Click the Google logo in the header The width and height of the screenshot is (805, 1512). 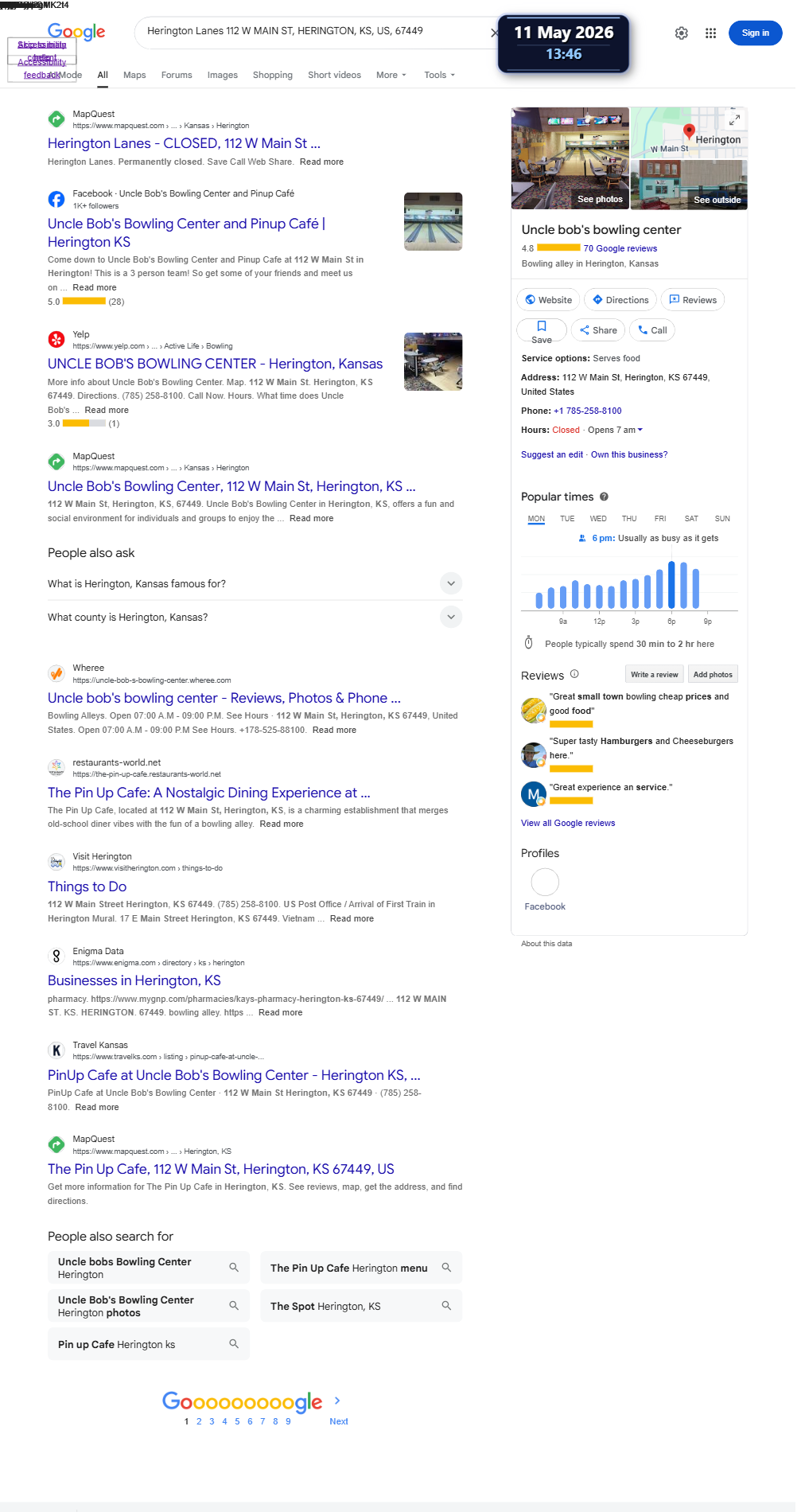pos(76,32)
